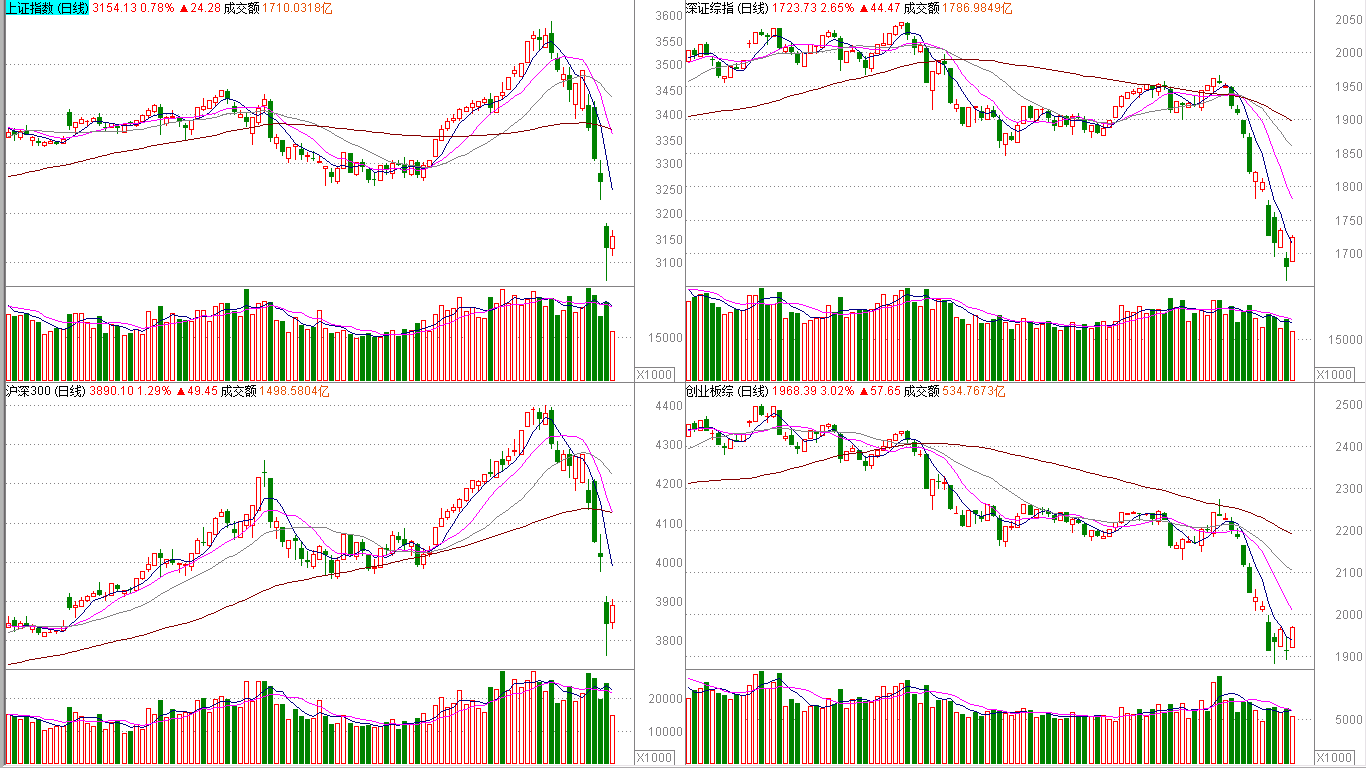
Task: Click the ▲57.65 change in 创业板综 header
Action: pyautogui.click(x=878, y=391)
